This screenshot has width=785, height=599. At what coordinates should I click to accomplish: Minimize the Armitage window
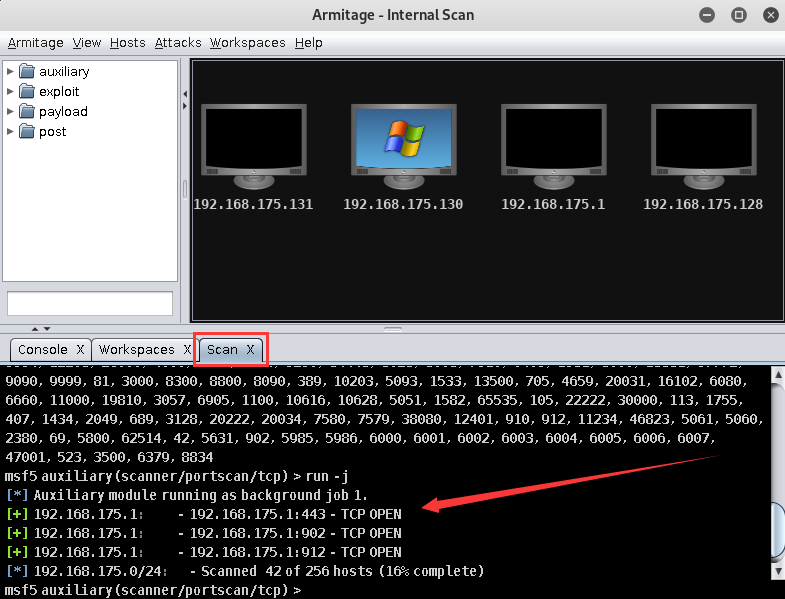707,15
